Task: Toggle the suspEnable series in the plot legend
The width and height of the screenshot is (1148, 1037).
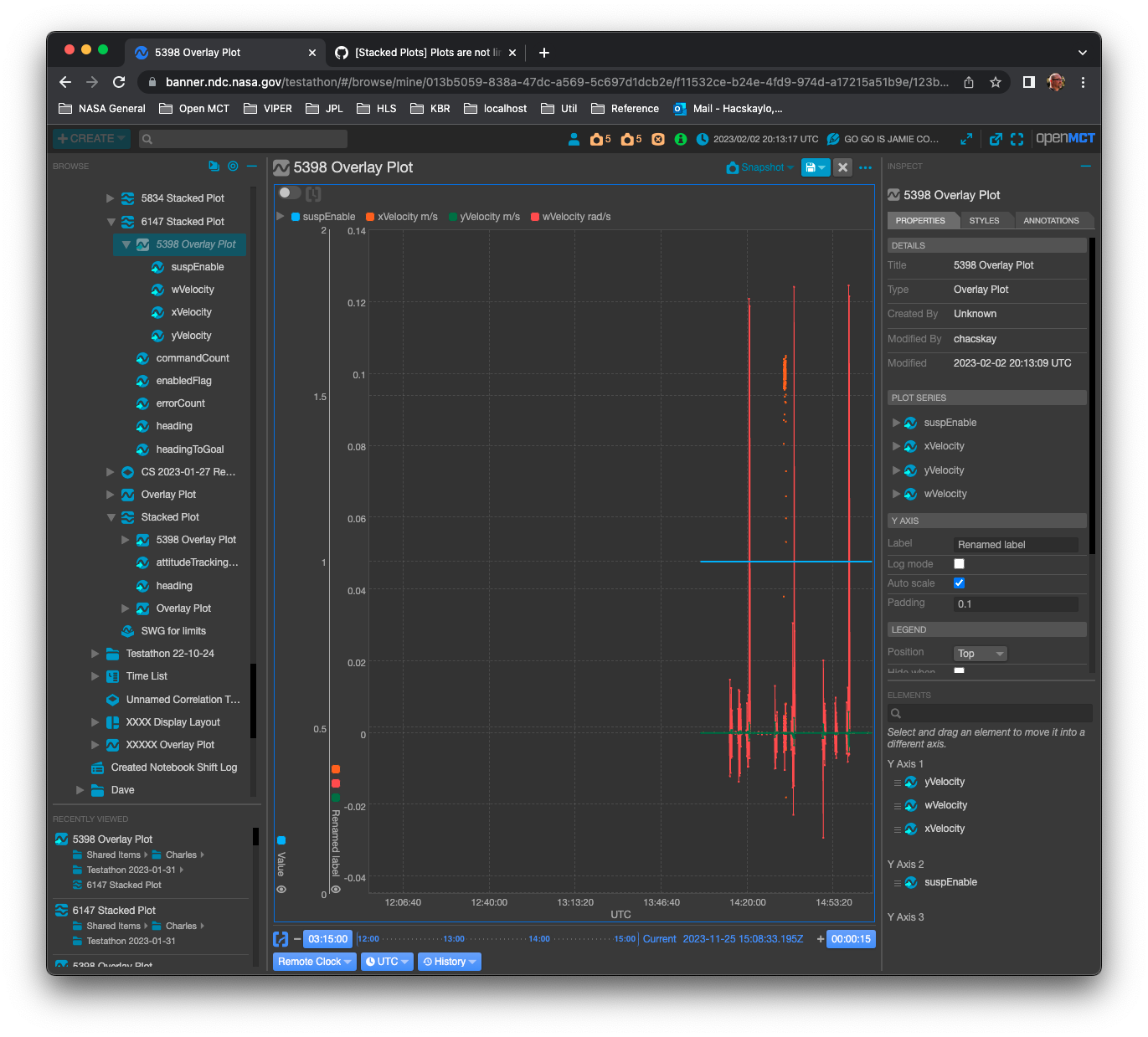Action: pyautogui.click(x=322, y=216)
